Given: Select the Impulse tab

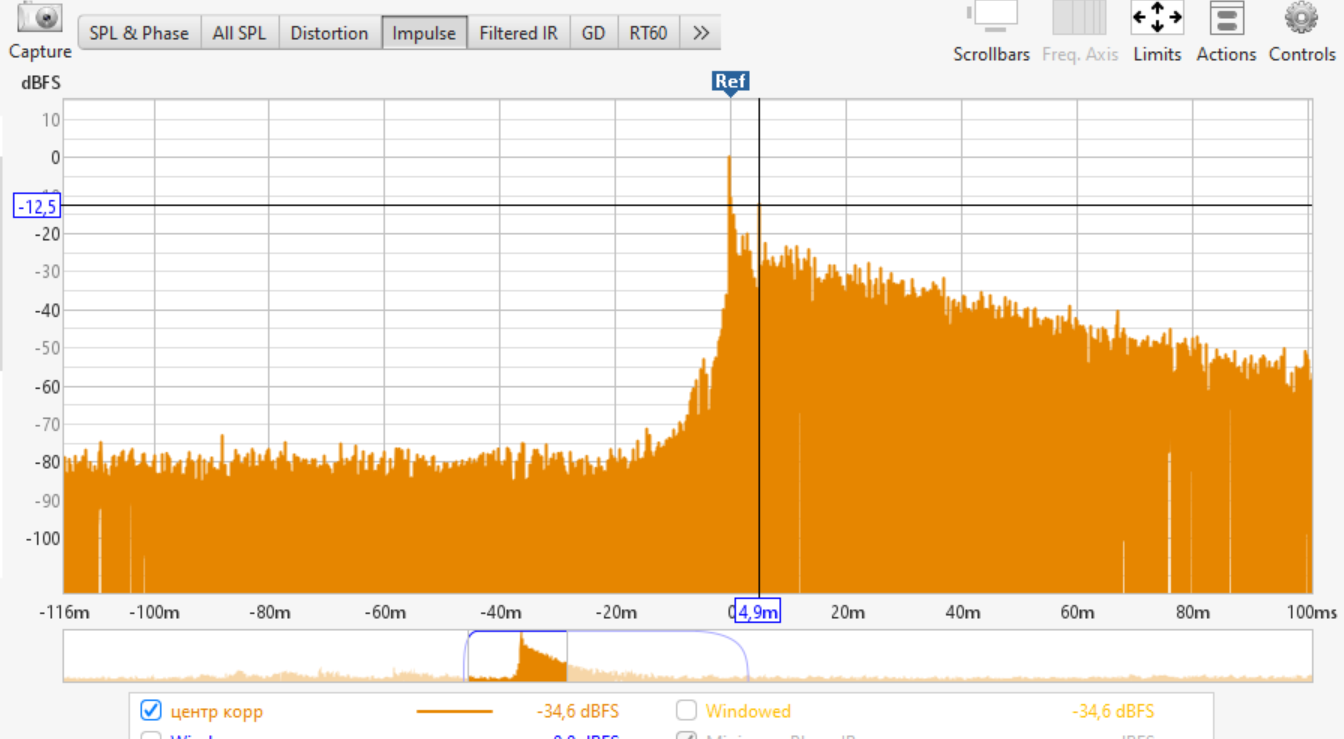Looking at the screenshot, I should click(x=424, y=33).
